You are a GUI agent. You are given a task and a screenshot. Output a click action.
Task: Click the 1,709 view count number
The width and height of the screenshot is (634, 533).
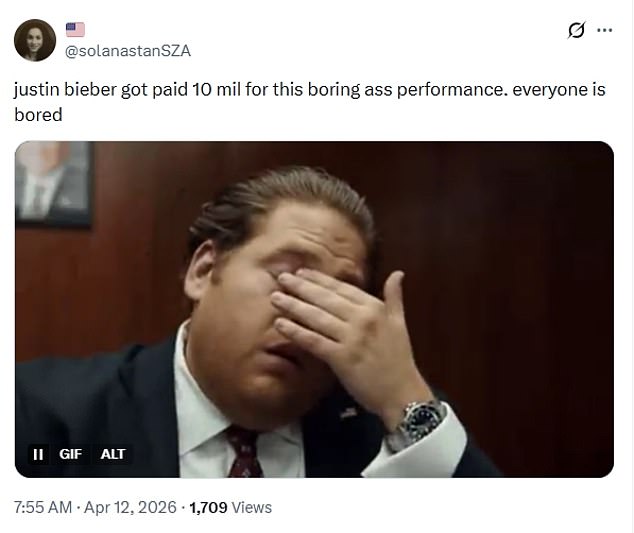tap(209, 508)
